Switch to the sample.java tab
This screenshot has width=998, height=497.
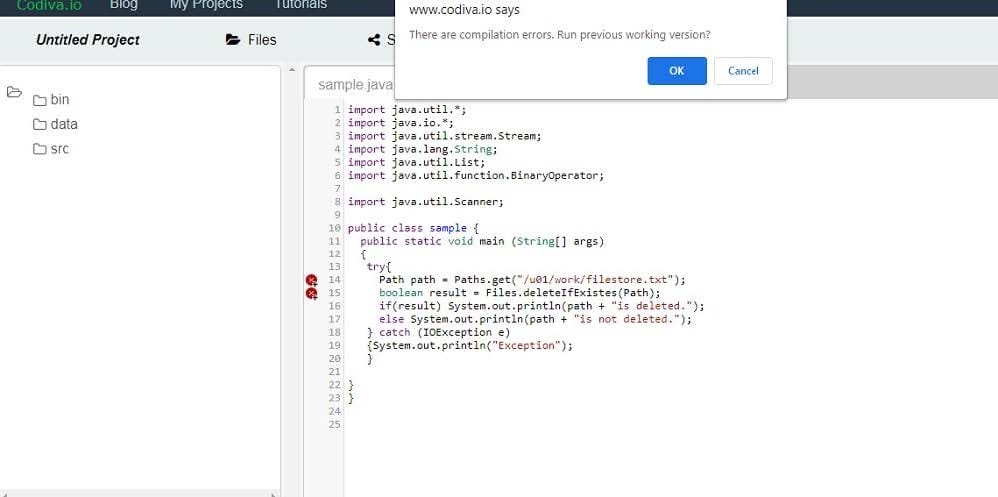(342, 85)
